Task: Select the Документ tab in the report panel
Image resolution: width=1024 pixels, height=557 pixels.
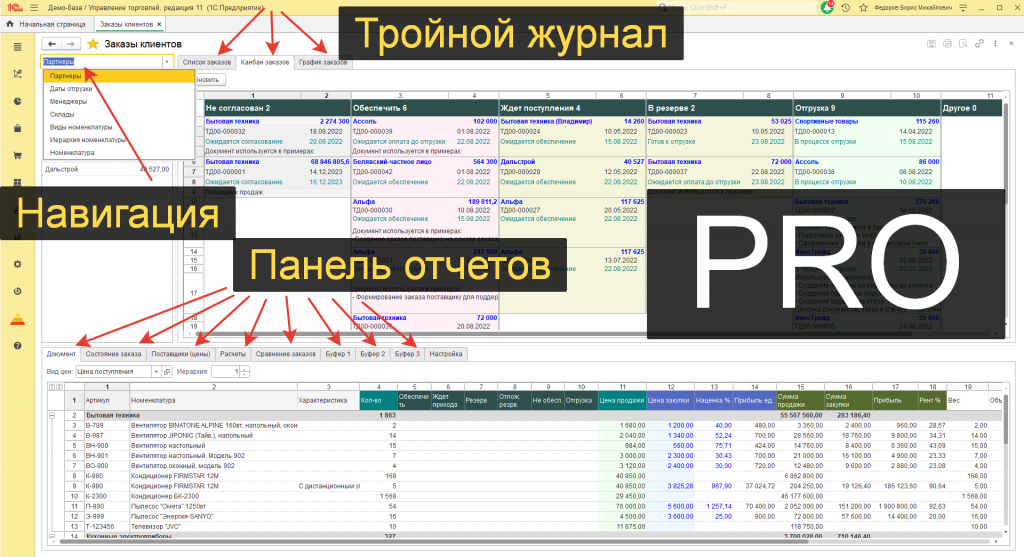Action: pyautogui.click(x=61, y=354)
